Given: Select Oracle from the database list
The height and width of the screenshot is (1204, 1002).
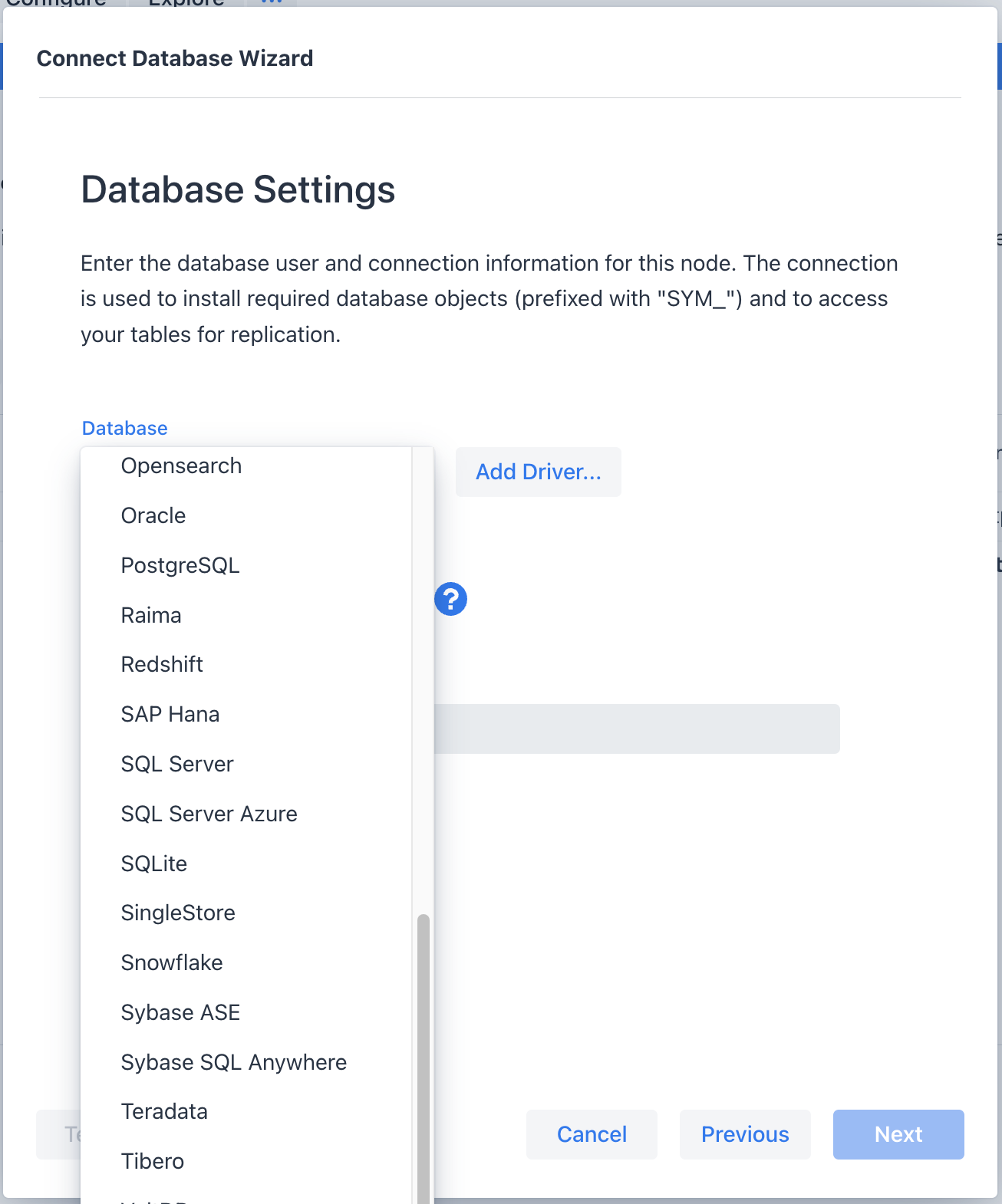Looking at the screenshot, I should coord(246,515).
